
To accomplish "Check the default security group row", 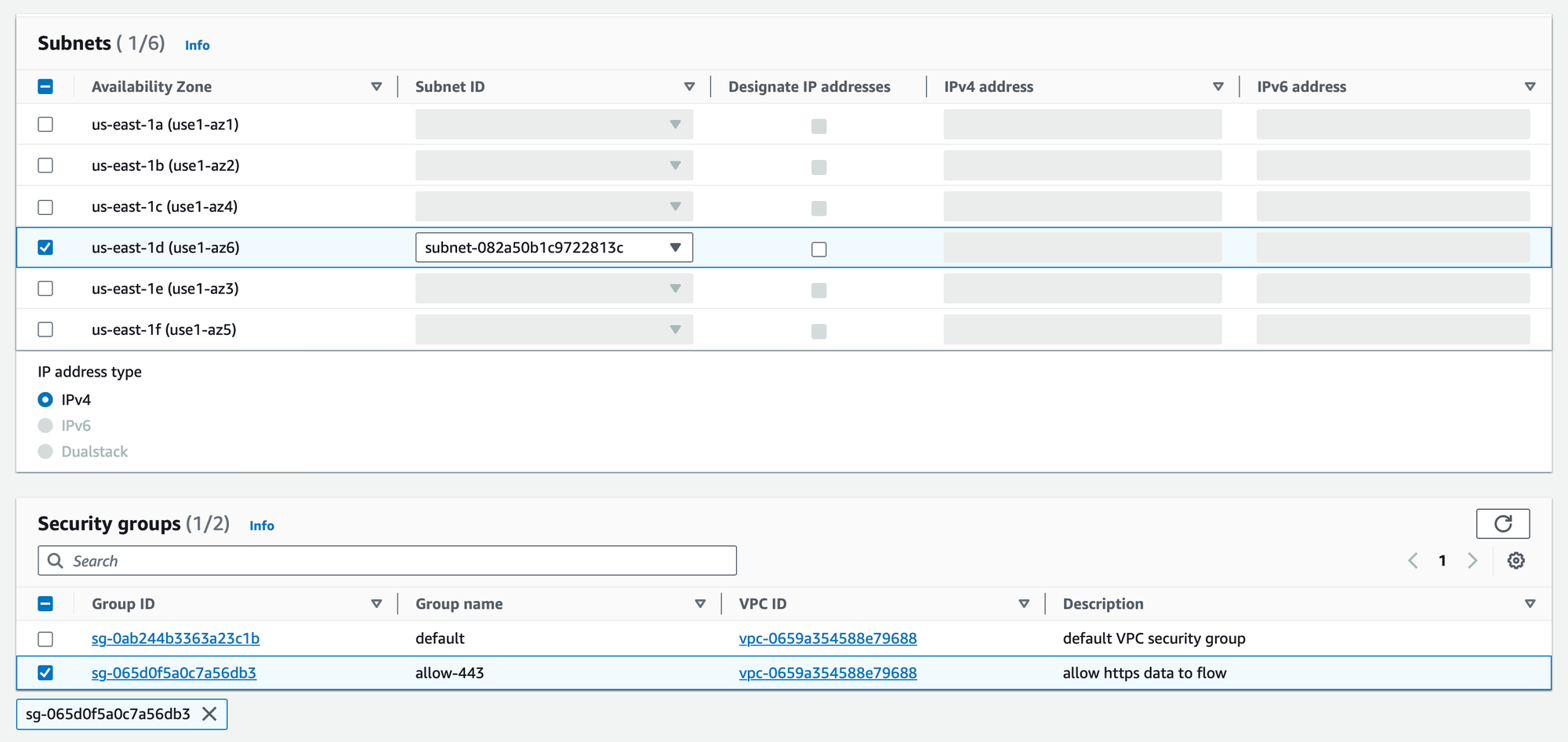I will pyautogui.click(x=45, y=638).
